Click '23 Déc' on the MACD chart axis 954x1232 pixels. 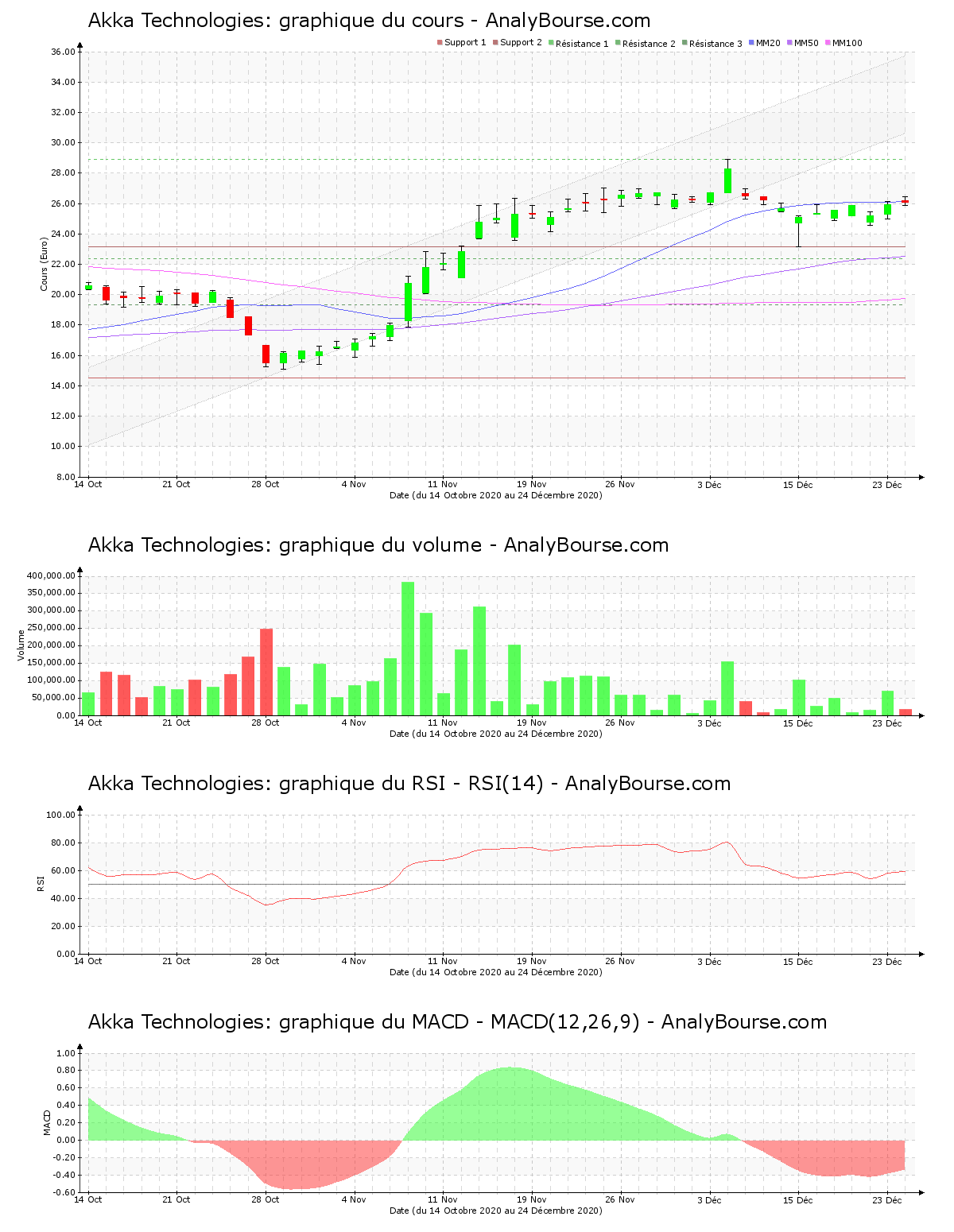[887, 1199]
